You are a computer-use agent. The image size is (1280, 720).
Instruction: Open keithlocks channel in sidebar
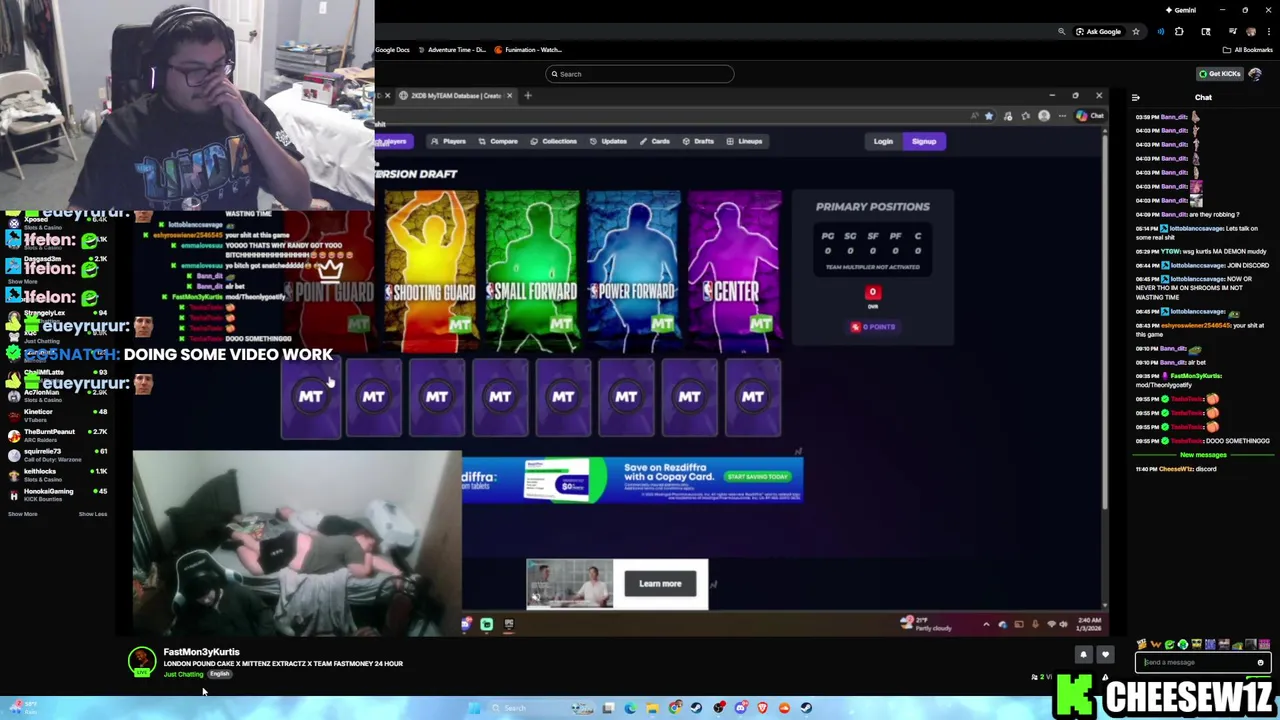click(x=58, y=475)
